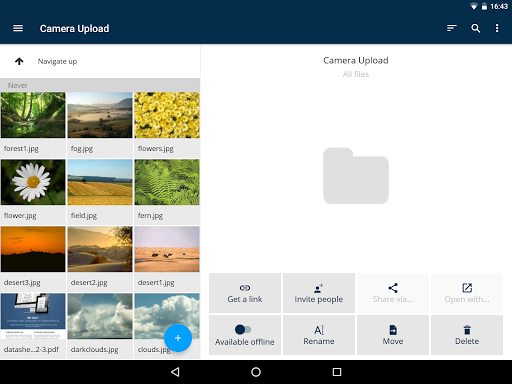The height and width of the screenshot is (384, 512).
Task: Tap the Android home circle button
Action: pos(256,372)
